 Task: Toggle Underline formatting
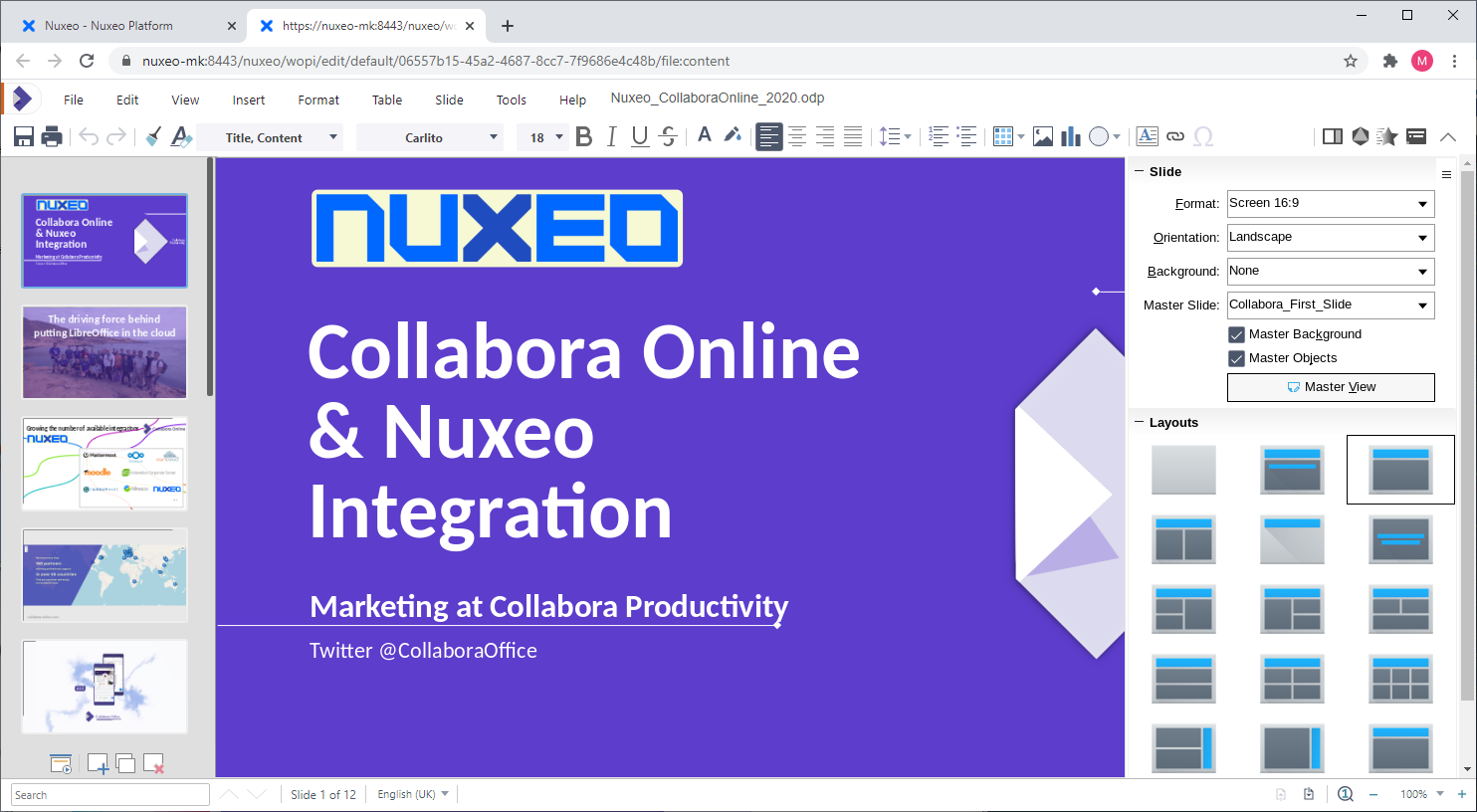pyautogui.click(x=640, y=137)
